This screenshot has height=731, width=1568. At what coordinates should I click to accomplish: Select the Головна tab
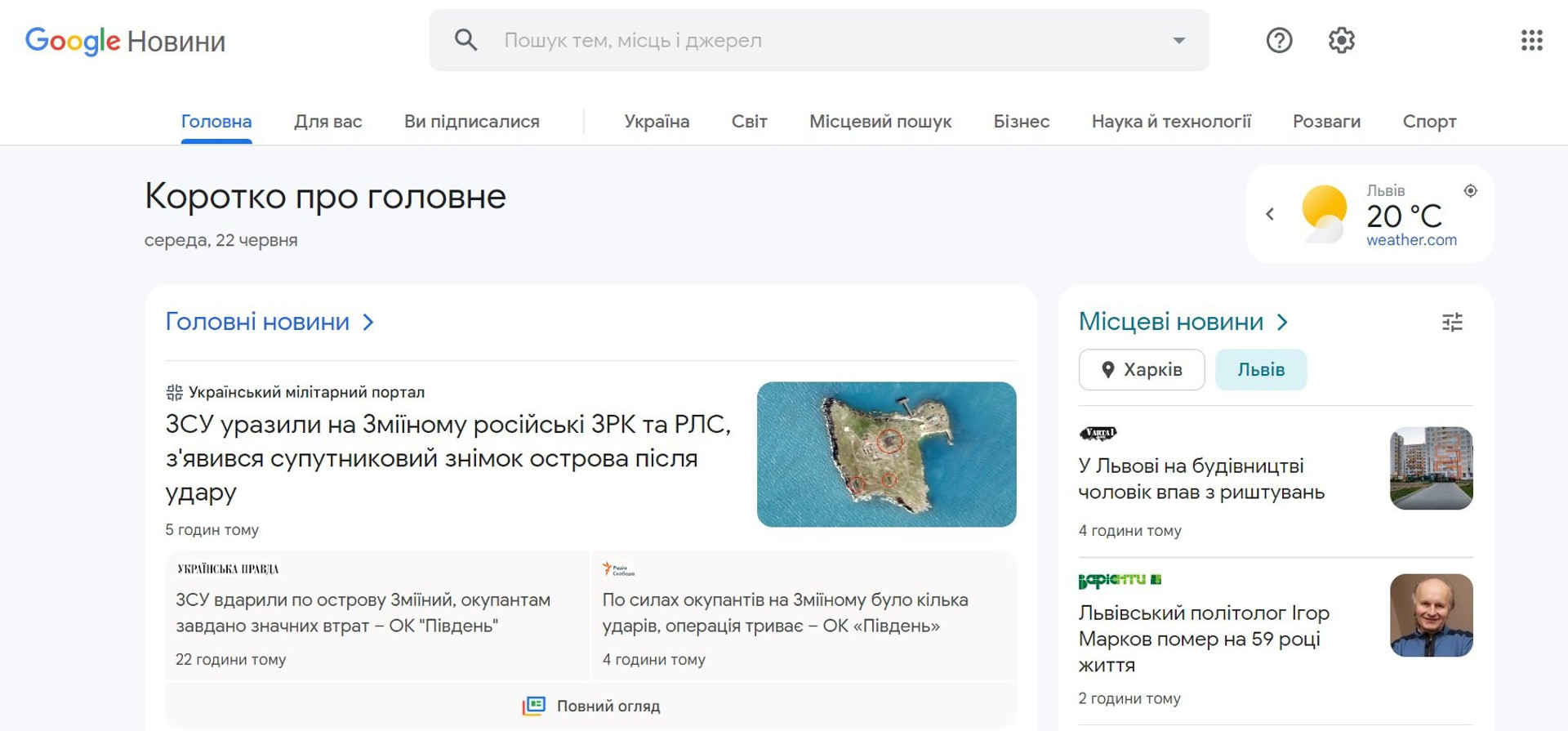pos(216,122)
